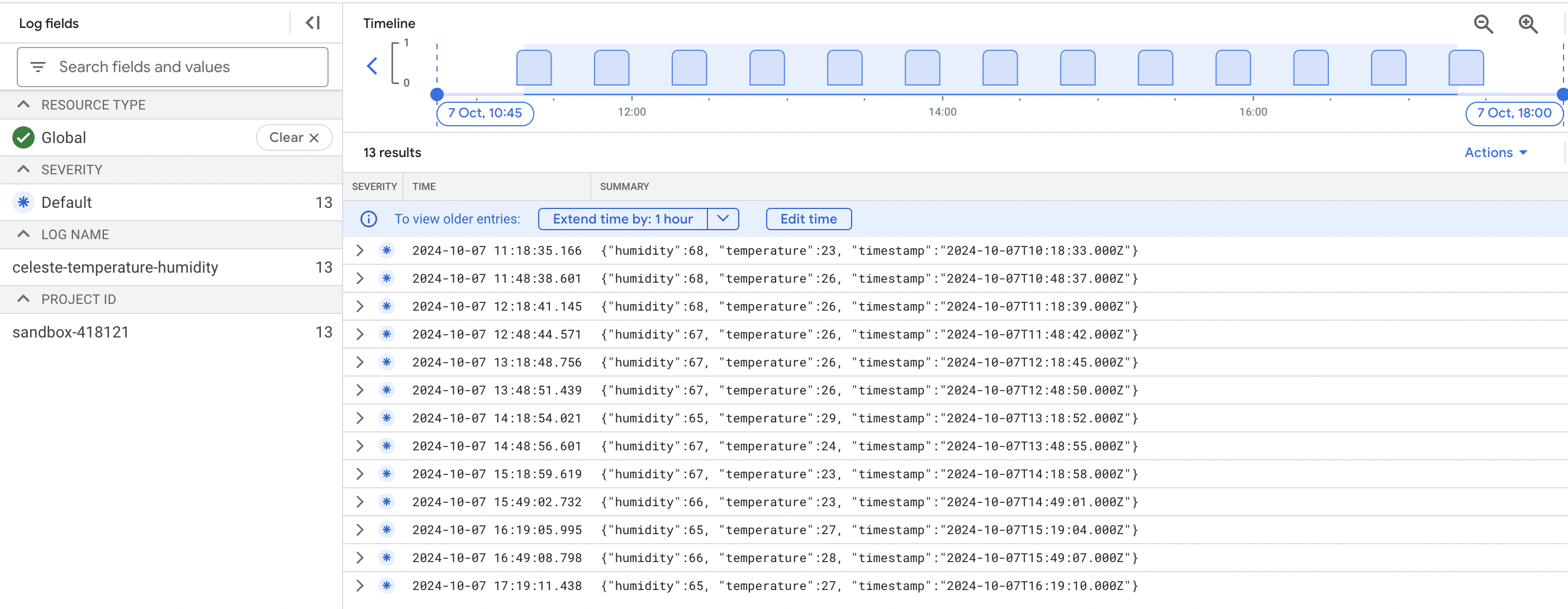Navigate earlier in the timeline
Image resolution: width=1568 pixels, height=609 pixels.
pos(372,66)
